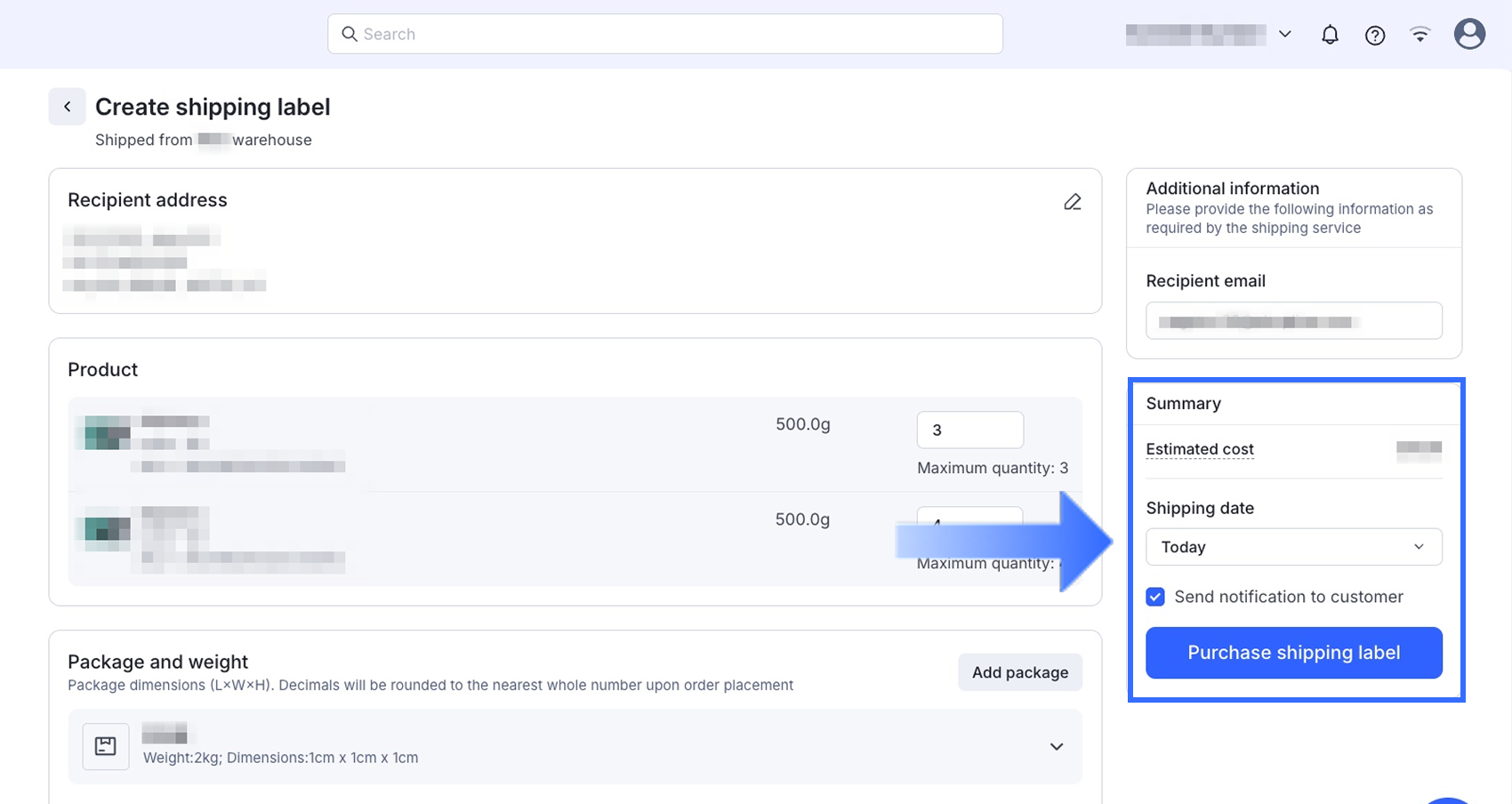
Task: Expand the package details chevron
Action: [1057, 746]
